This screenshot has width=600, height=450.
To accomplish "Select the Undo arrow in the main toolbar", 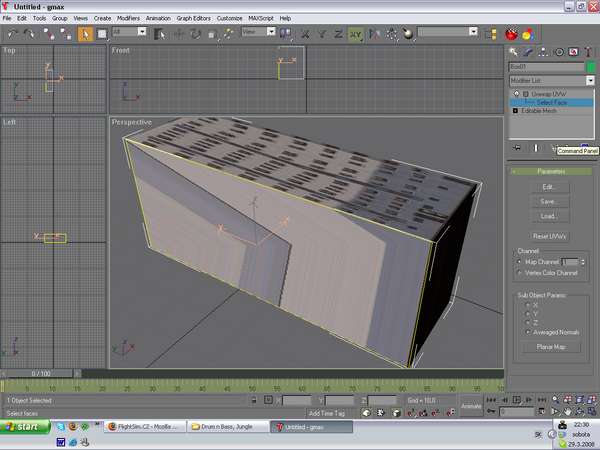I will coord(12,32).
